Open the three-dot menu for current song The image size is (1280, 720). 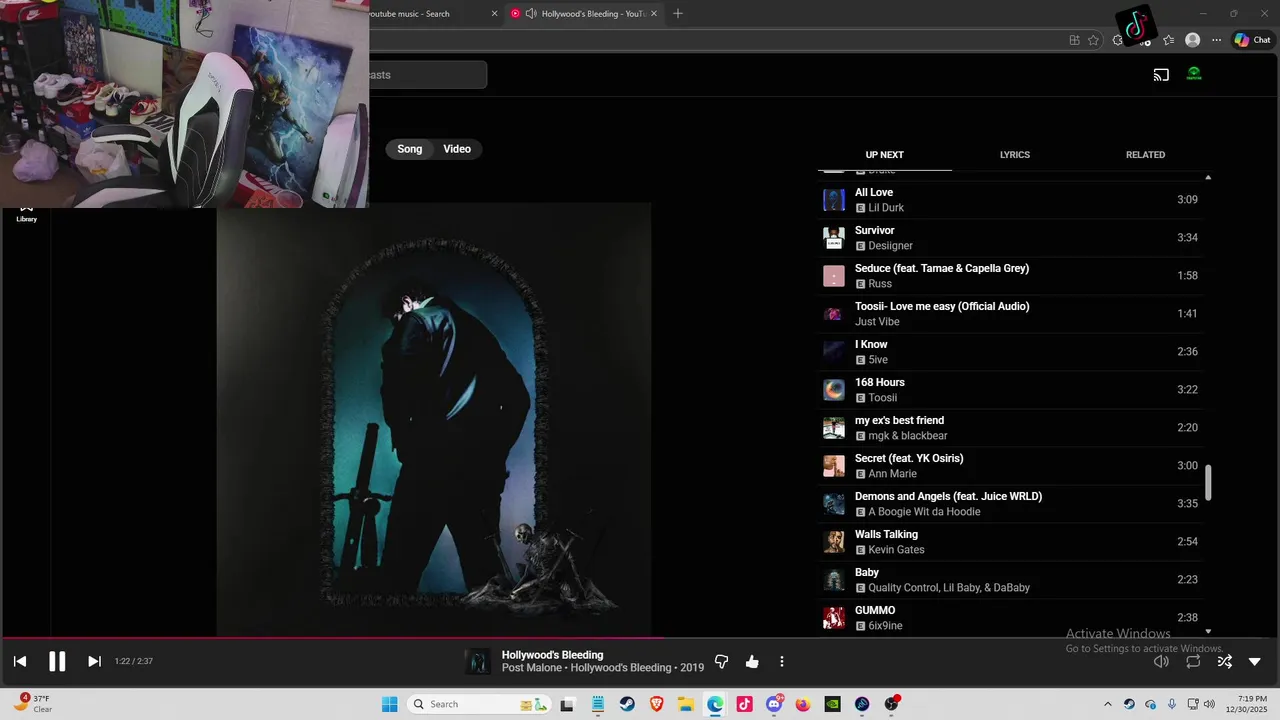point(782,662)
